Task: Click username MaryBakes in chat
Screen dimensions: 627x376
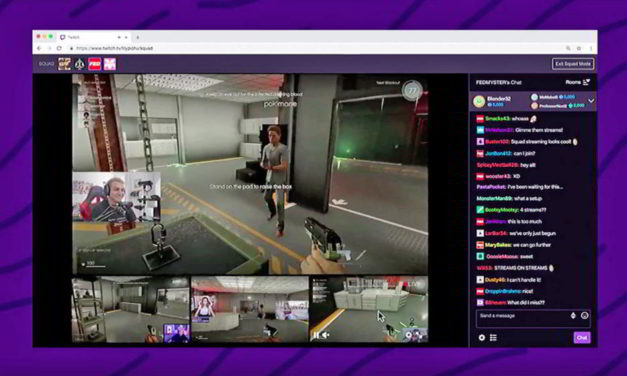Action: [x=498, y=245]
